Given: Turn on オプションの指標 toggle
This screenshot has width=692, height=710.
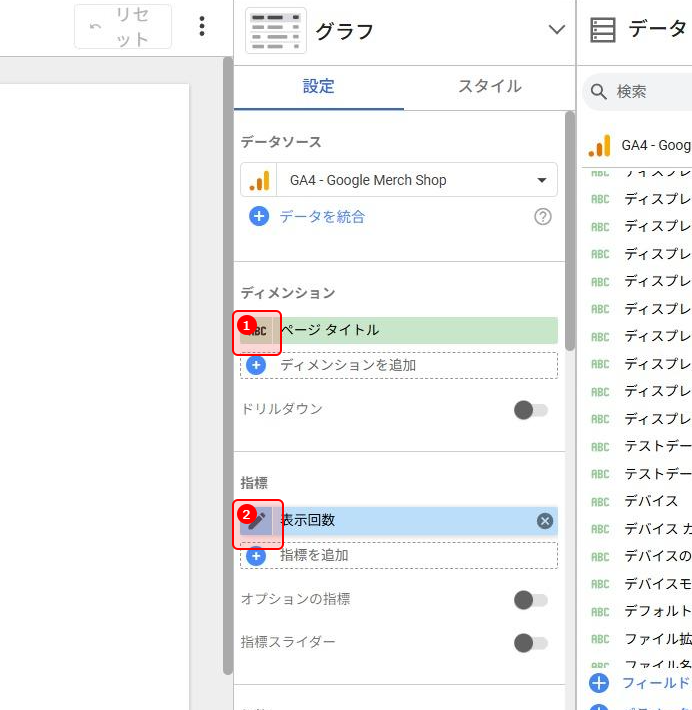Looking at the screenshot, I should click(x=530, y=600).
